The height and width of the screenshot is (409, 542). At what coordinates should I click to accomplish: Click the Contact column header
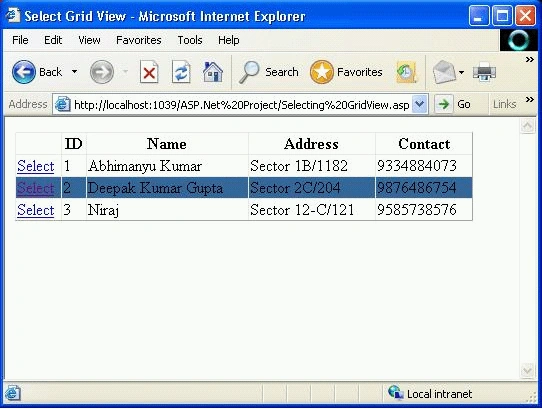coord(424,144)
